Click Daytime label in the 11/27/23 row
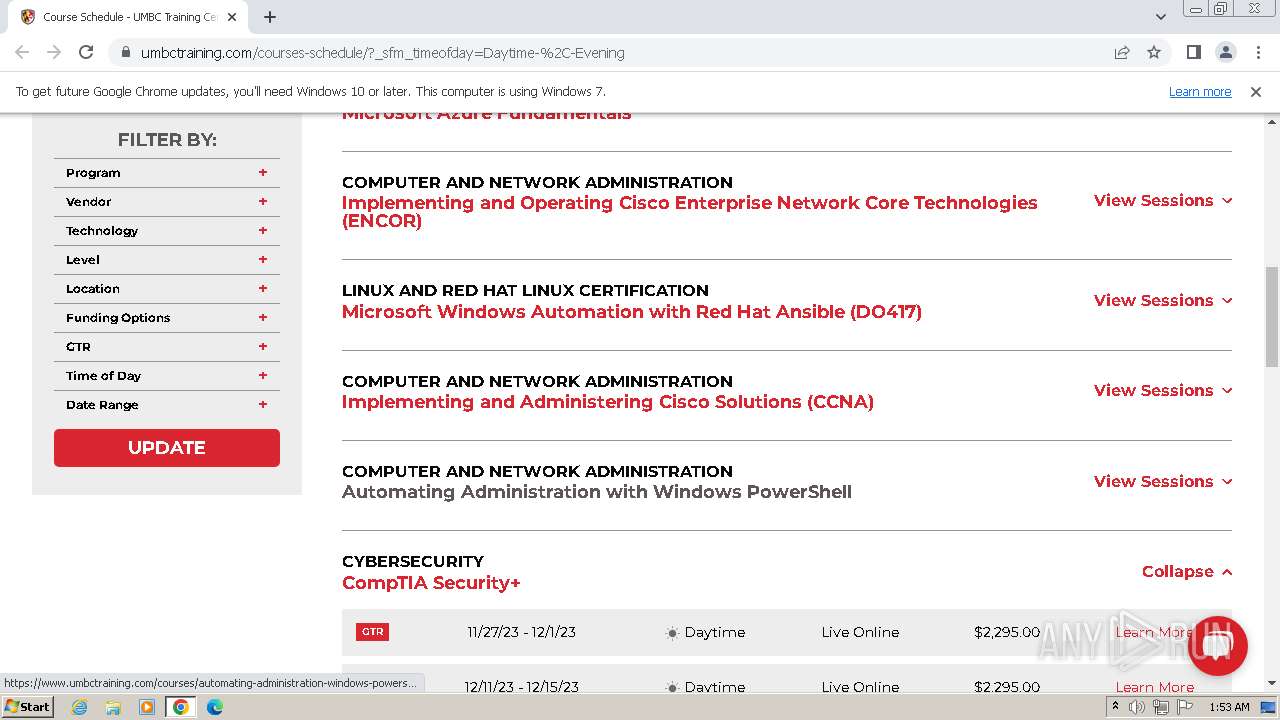 click(715, 632)
